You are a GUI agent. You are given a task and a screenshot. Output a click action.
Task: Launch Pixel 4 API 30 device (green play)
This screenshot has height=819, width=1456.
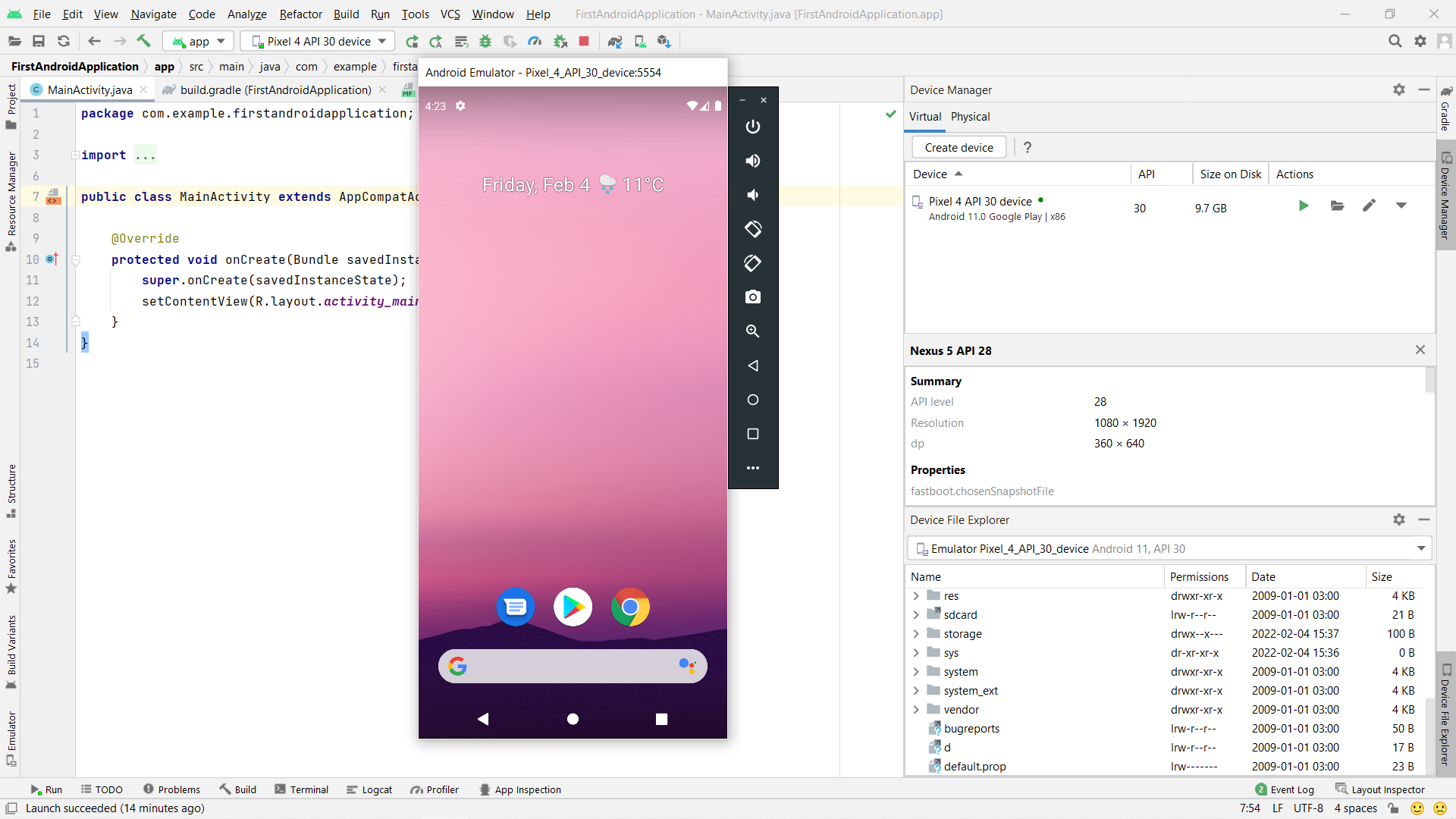click(1303, 206)
